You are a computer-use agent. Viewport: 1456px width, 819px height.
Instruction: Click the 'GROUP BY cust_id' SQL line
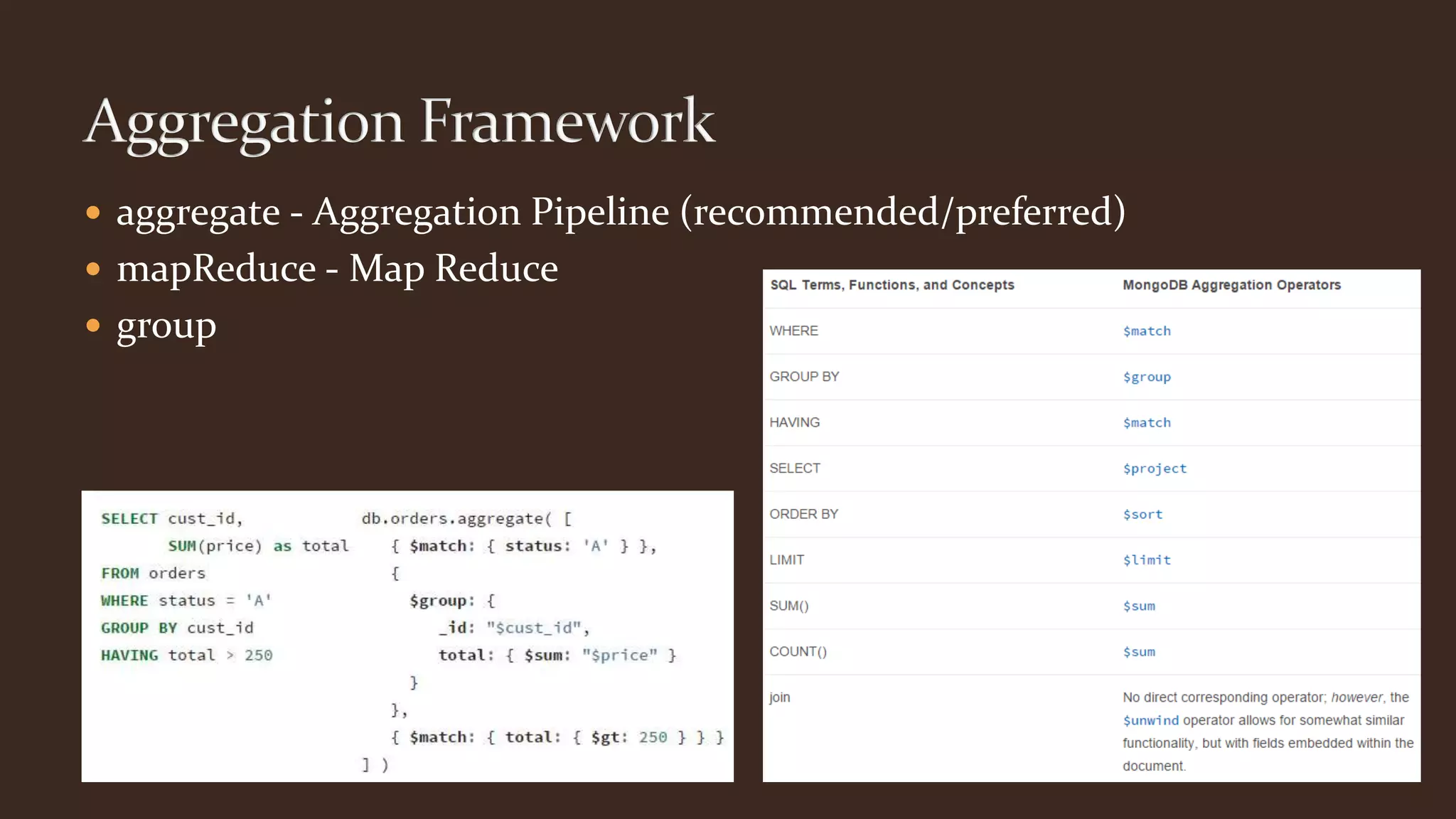tap(177, 628)
